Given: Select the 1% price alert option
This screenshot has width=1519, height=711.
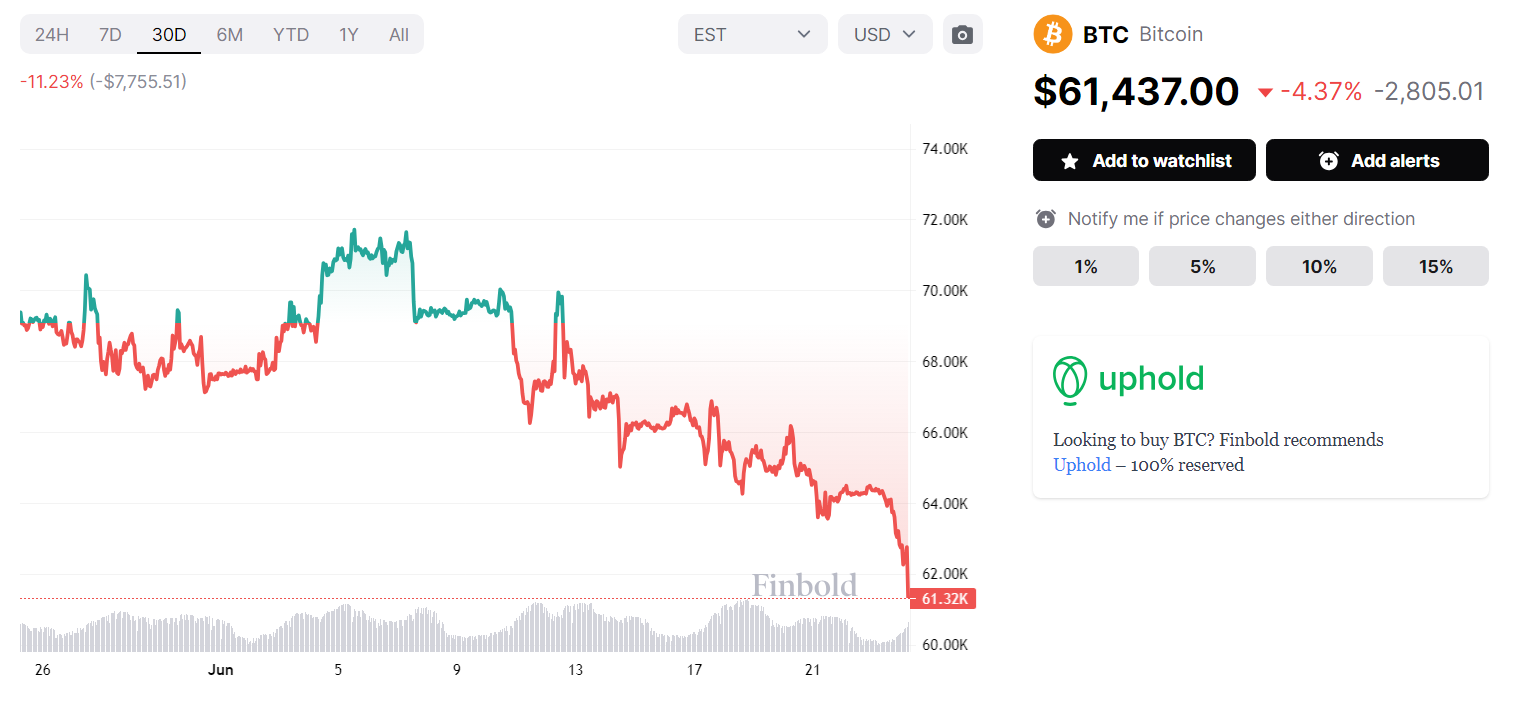Looking at the screenshot, I should (1086, 266).
